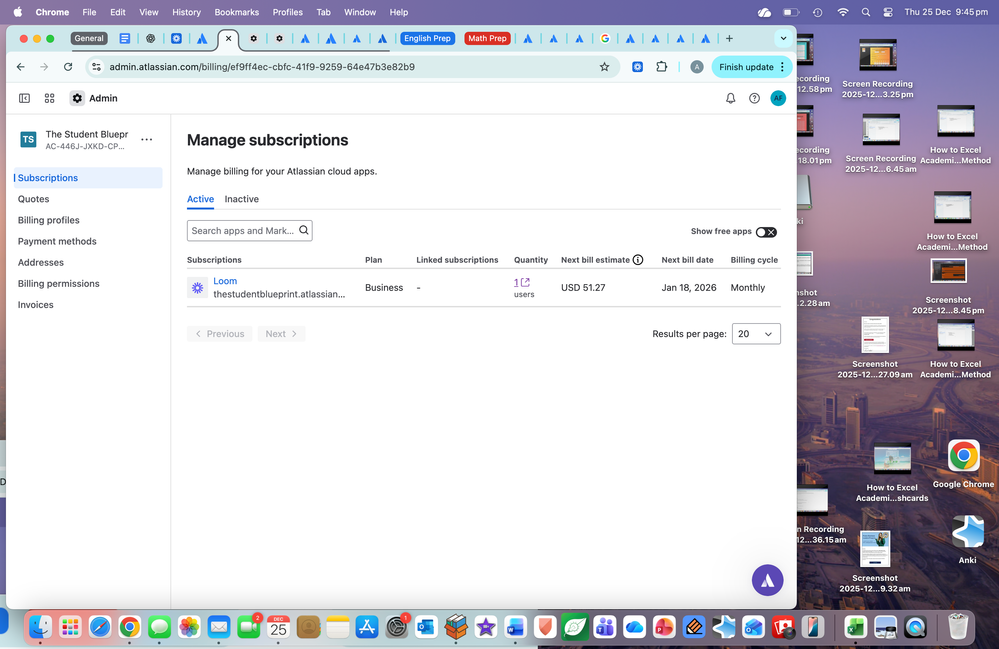
Task: Open the Google Chrome desktop shortcut
Action: (x=963, y=464)
